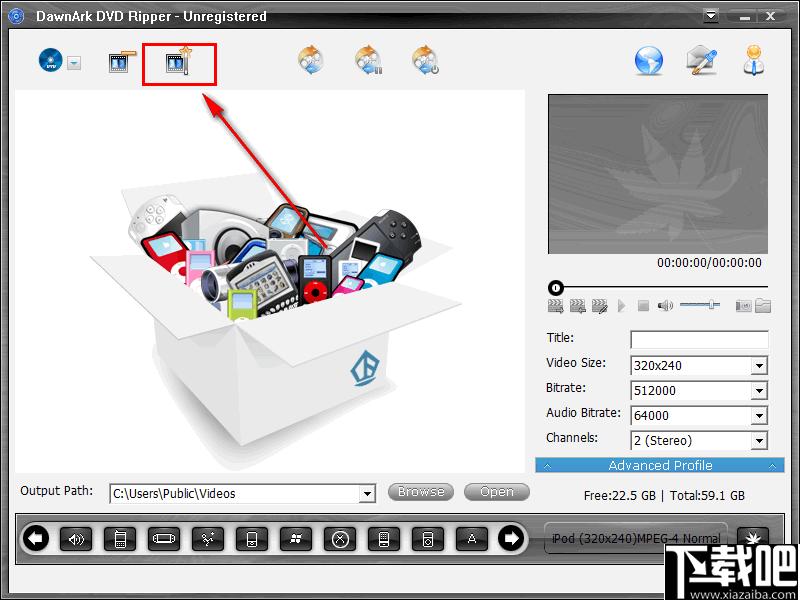
Task: Select the Windows device profile category
Action: point(296,540)
